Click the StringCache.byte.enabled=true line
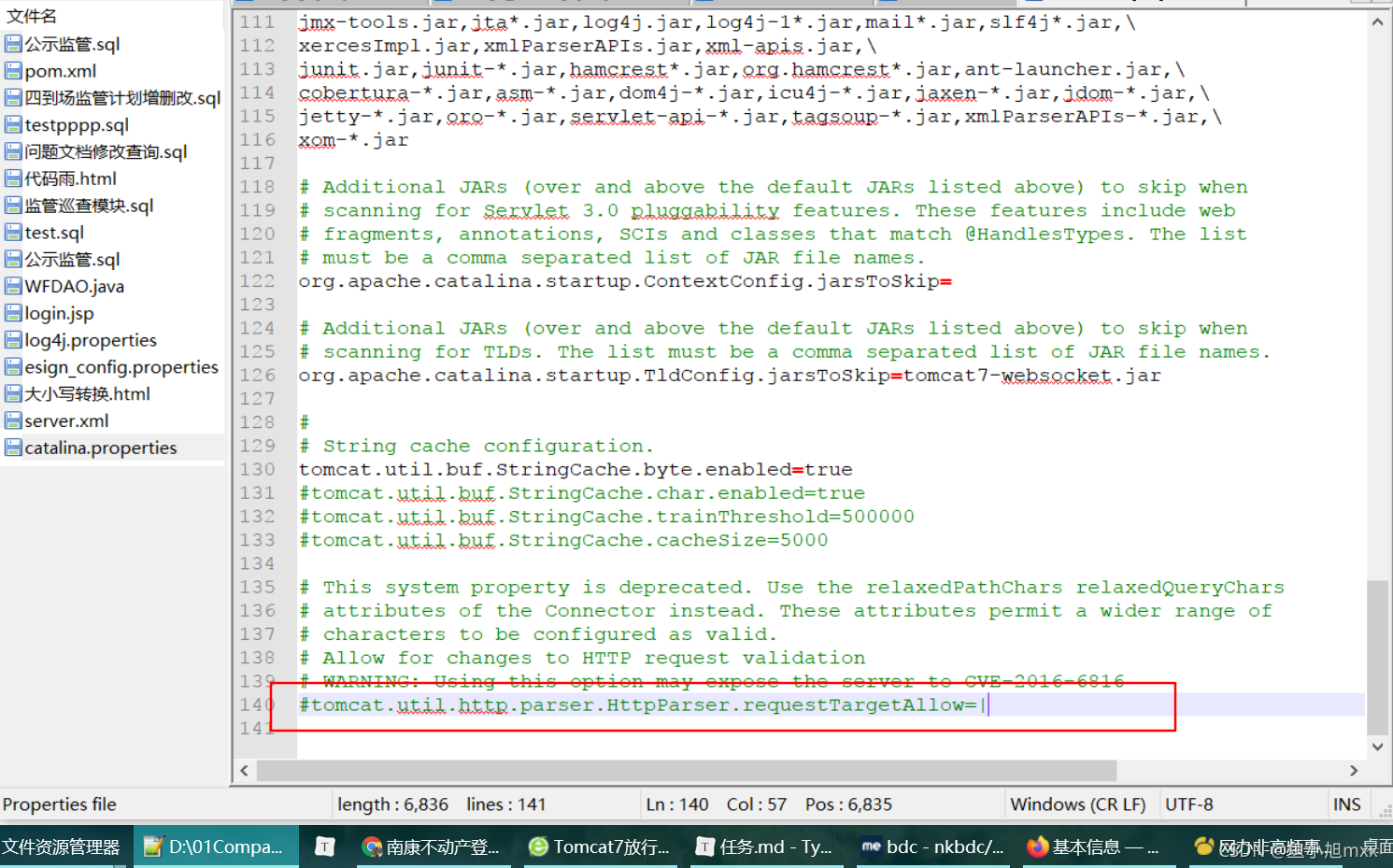This screenshot has width=1393, height=868. (576, 469)
